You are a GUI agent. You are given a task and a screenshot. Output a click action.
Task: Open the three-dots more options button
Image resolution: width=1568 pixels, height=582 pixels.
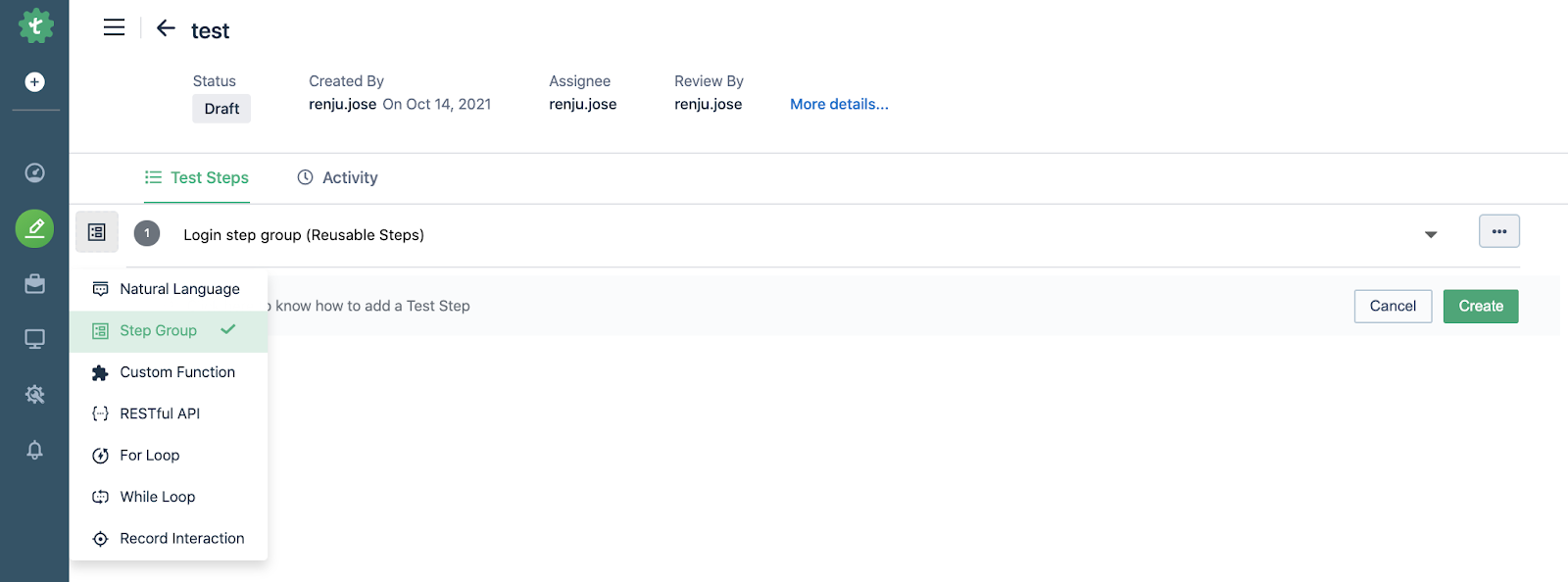pos(1499,231)
